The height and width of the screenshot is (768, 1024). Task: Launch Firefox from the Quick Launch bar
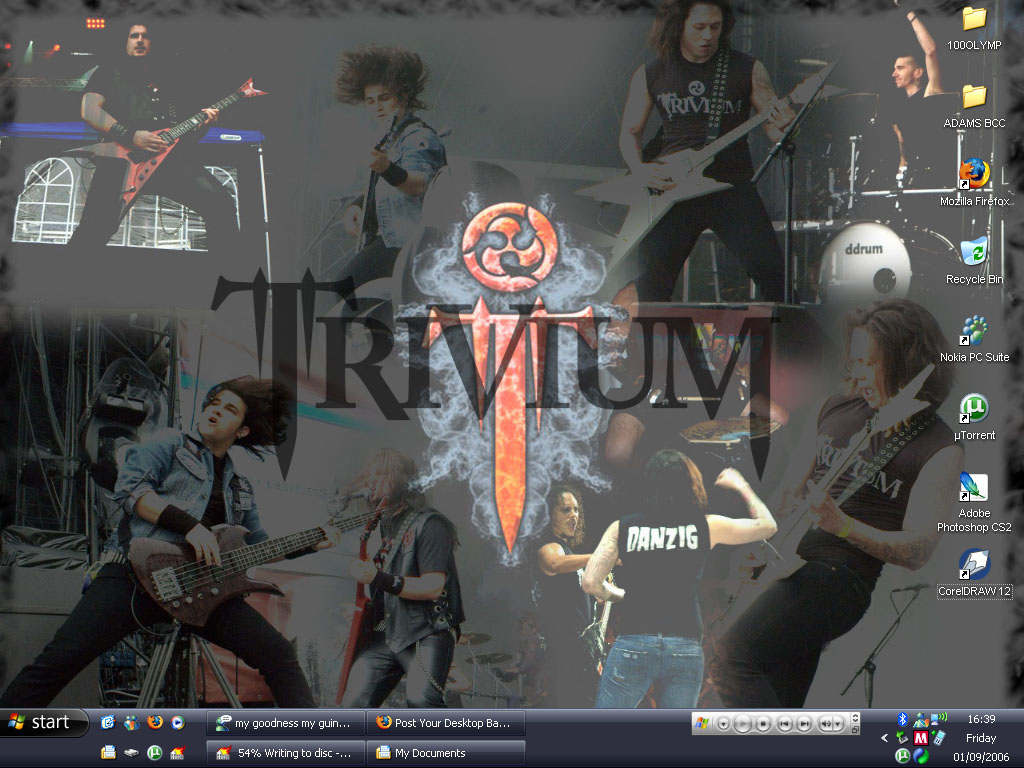point(155,722)
